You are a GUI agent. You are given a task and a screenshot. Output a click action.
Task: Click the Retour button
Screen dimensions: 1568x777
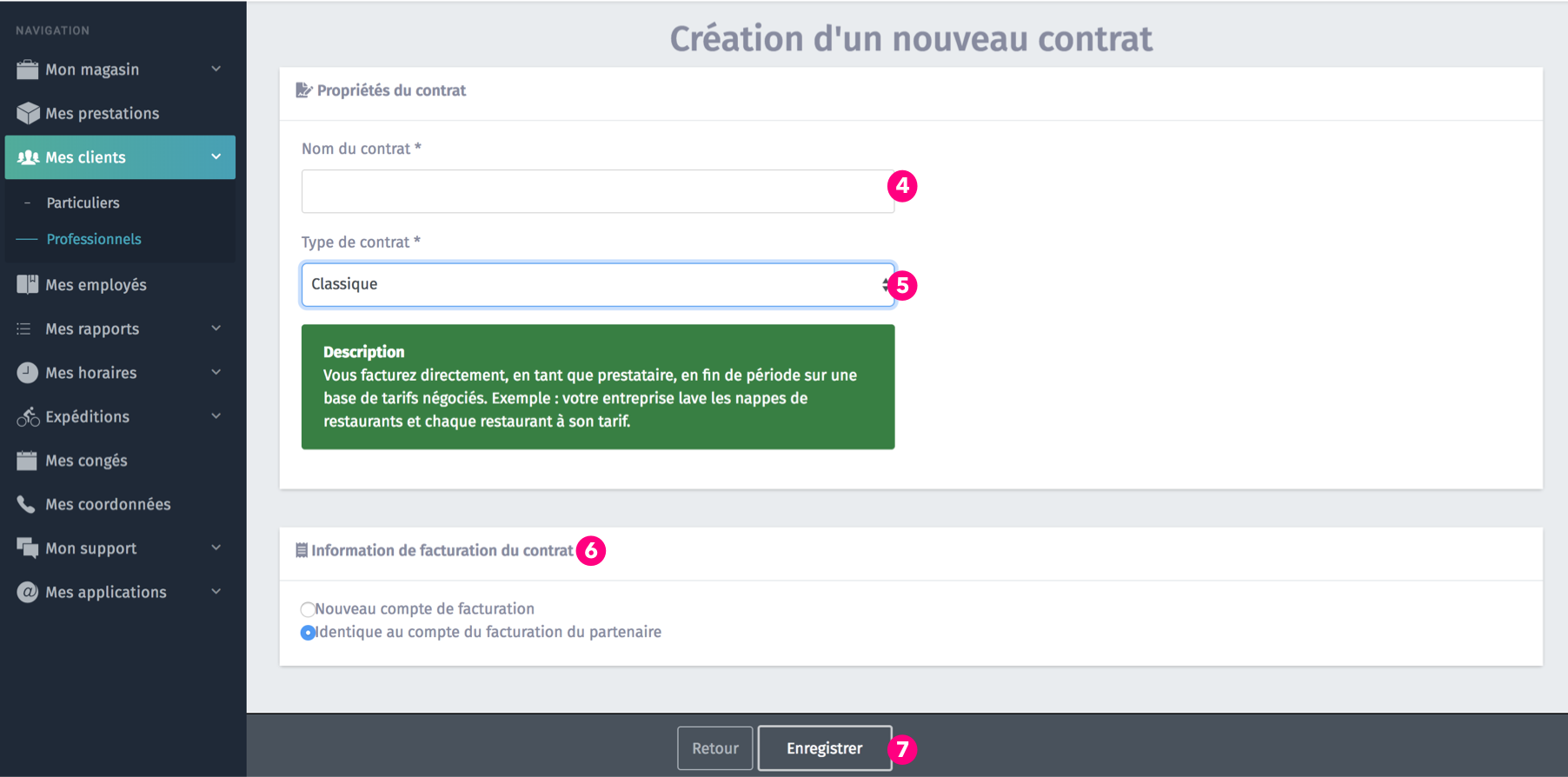[714, 748]
